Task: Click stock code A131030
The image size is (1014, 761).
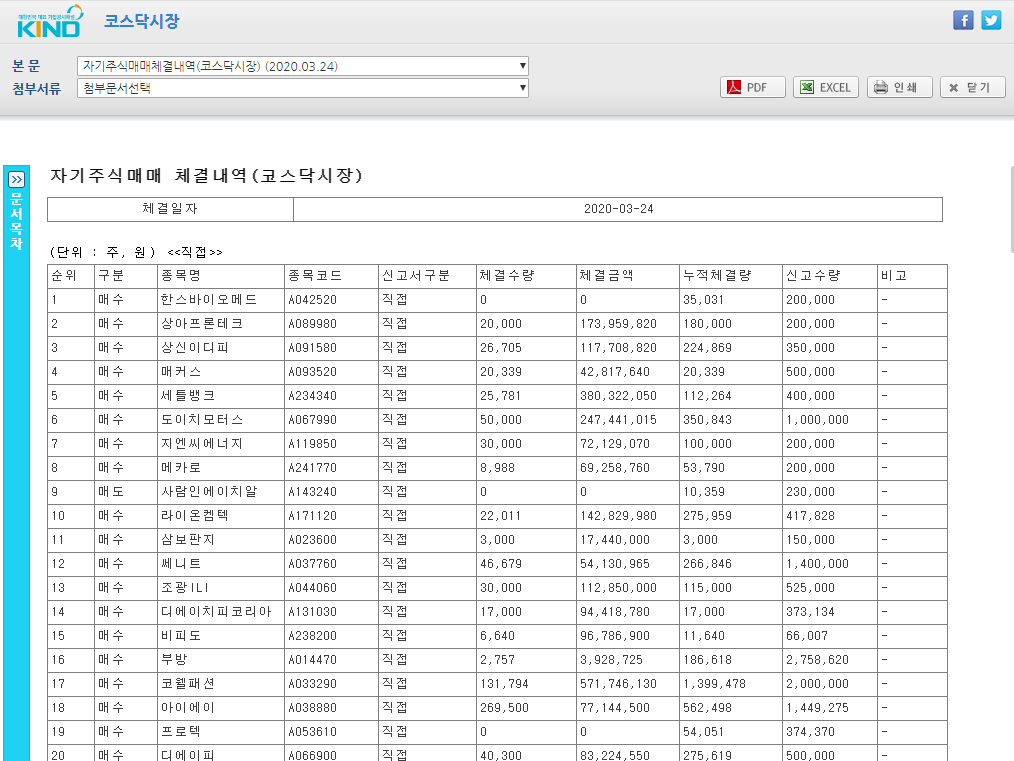Action: tap(312, 612)
